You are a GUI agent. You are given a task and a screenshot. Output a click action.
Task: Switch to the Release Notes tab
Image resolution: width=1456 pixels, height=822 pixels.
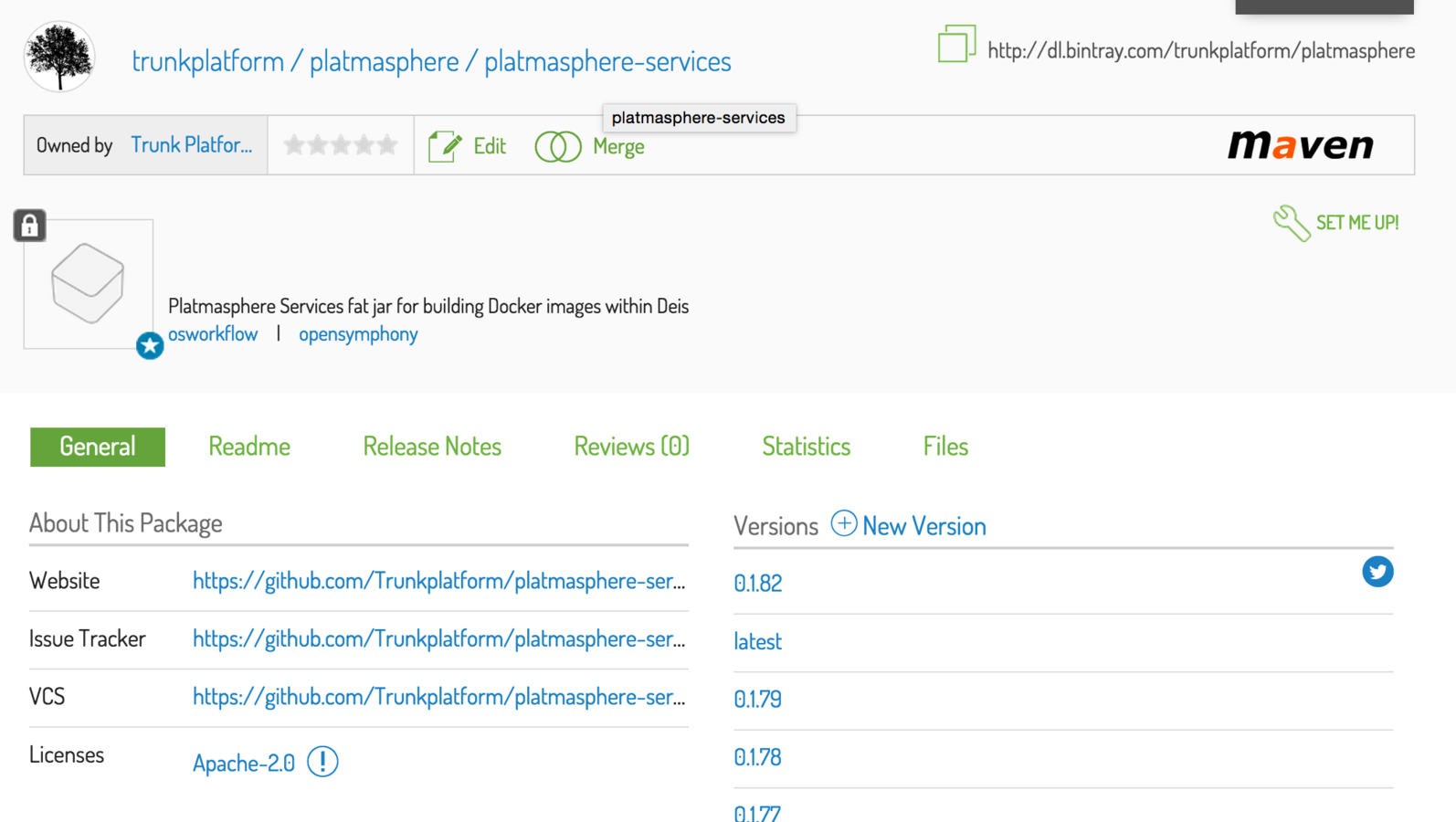point(432,447)
